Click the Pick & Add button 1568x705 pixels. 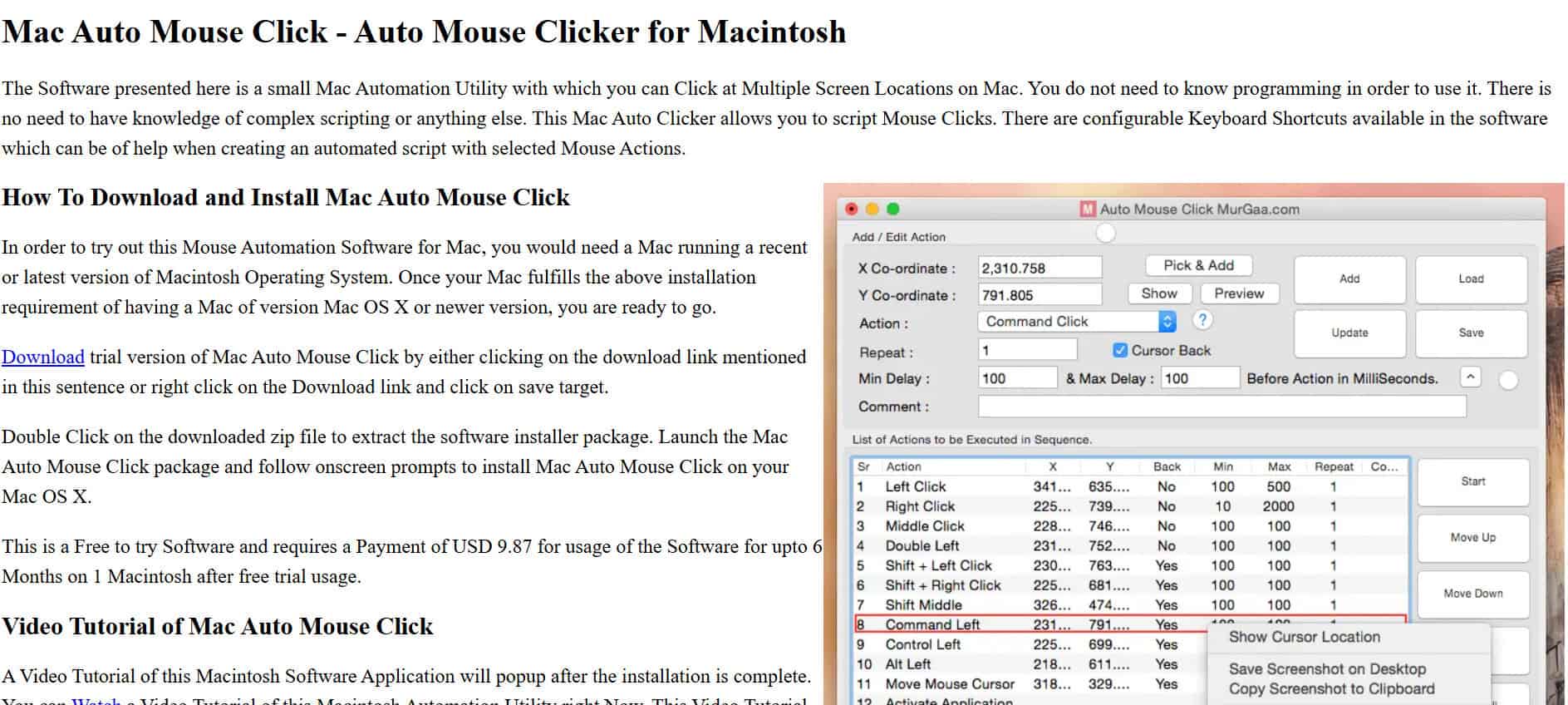[x=1198, y=265]
